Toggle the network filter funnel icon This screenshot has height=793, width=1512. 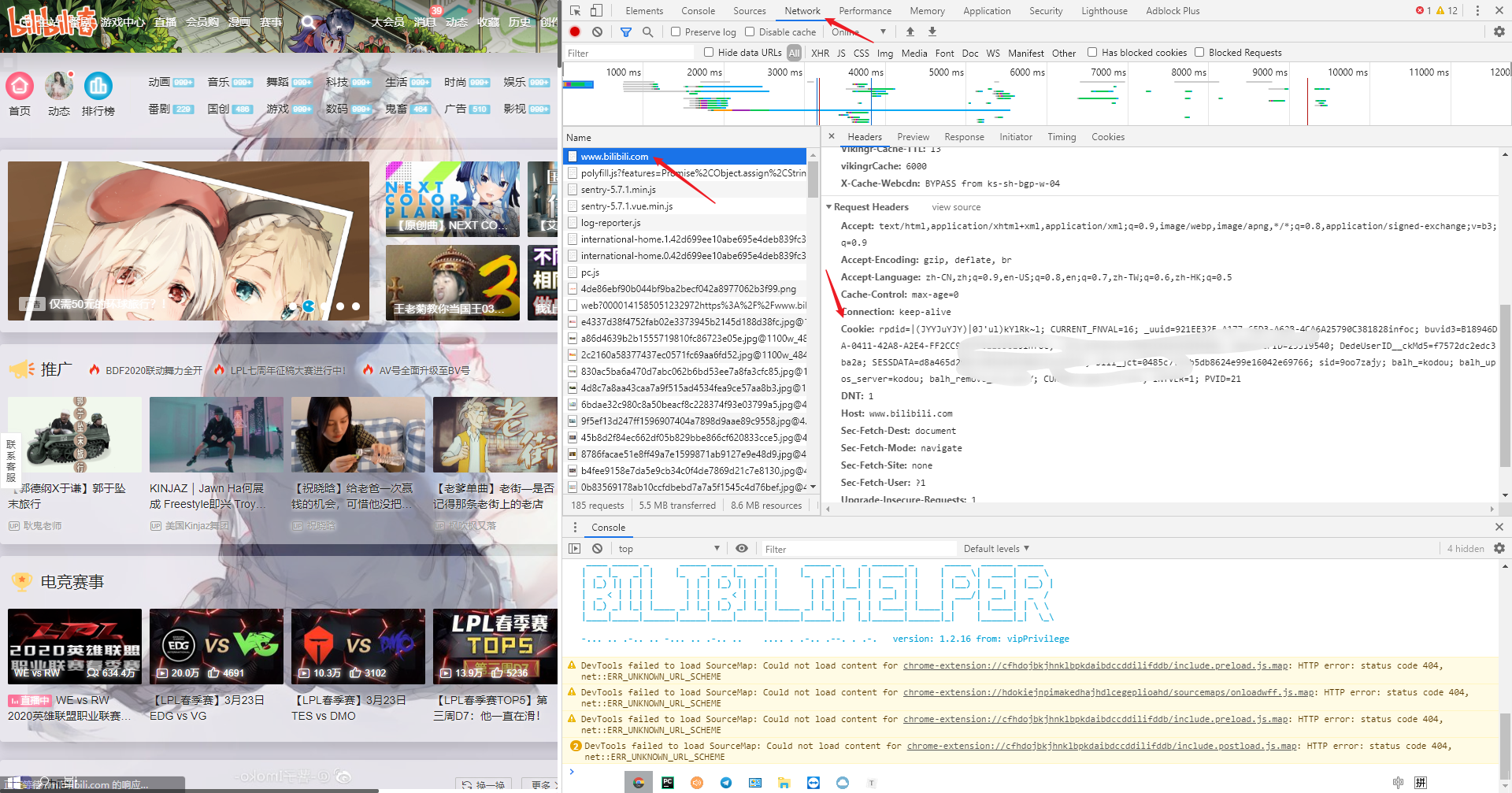[626, 31]
